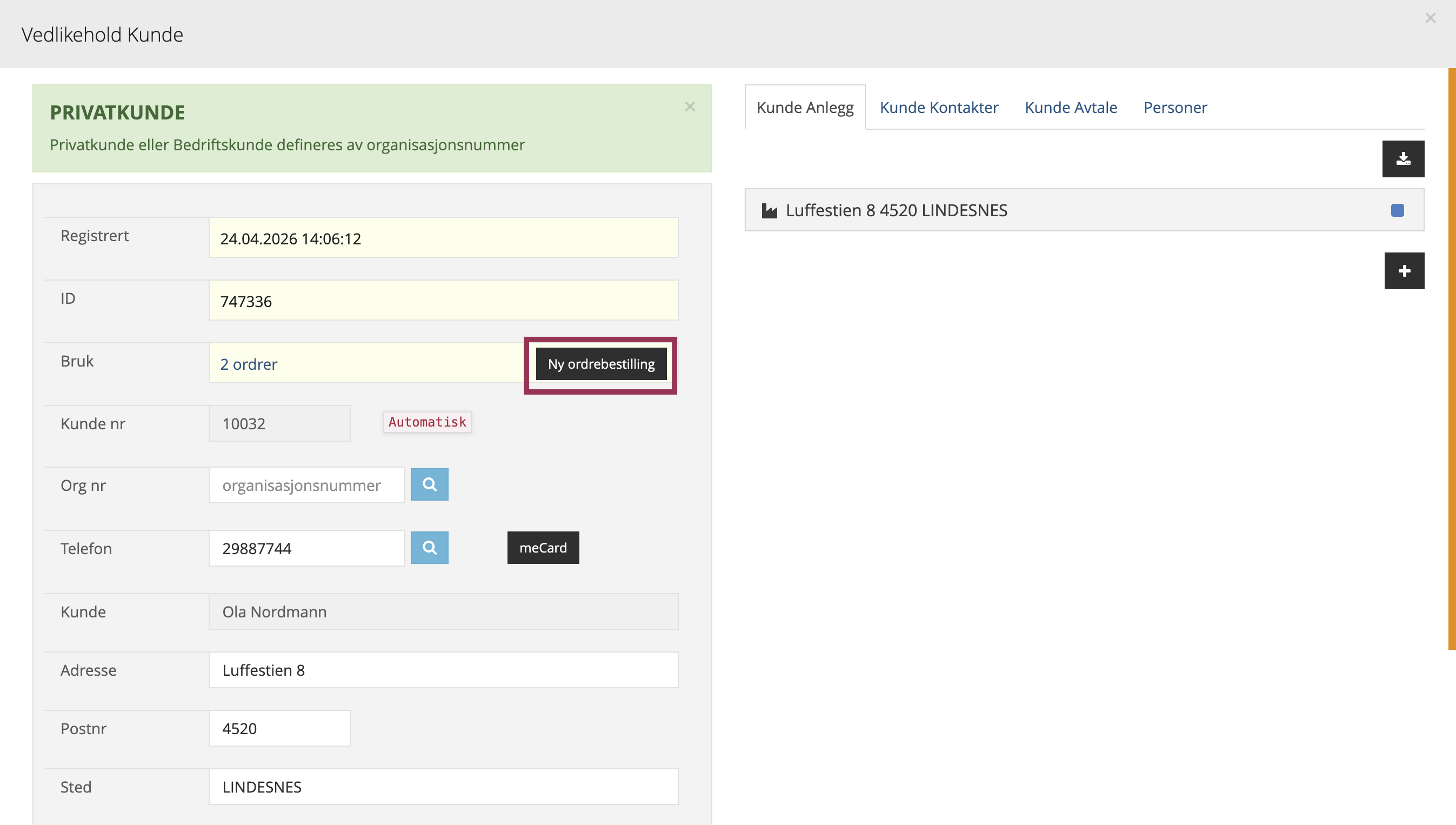Click the Kunde name field Ola Nordmann
The image size is (1456, 825).
tap(443, 611)
